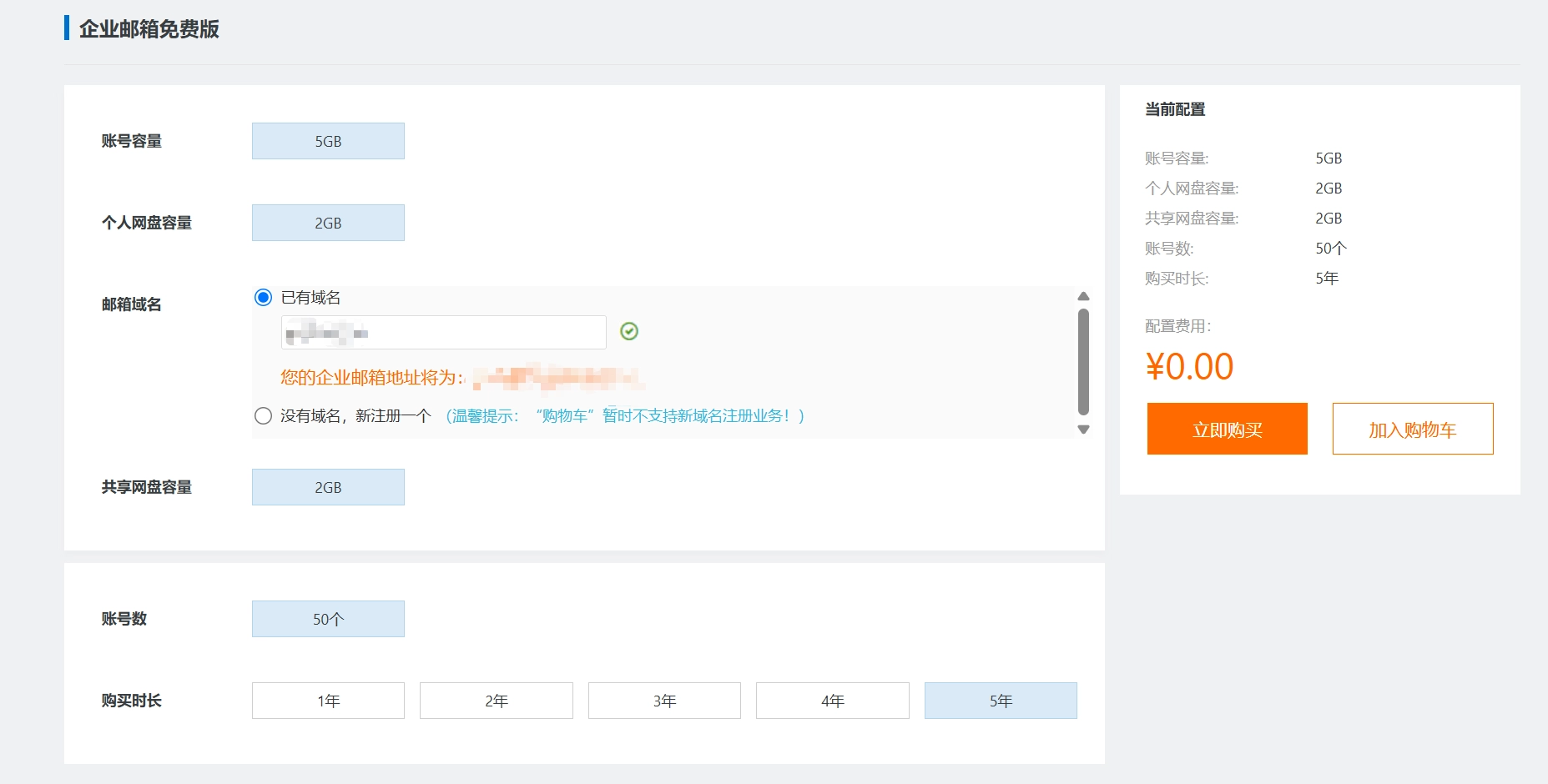Image resolution: width=1548 pixels, height=784 pixels.
Task: Click the ¥0.00 configuration price
Action: (x=1189, y=367)
